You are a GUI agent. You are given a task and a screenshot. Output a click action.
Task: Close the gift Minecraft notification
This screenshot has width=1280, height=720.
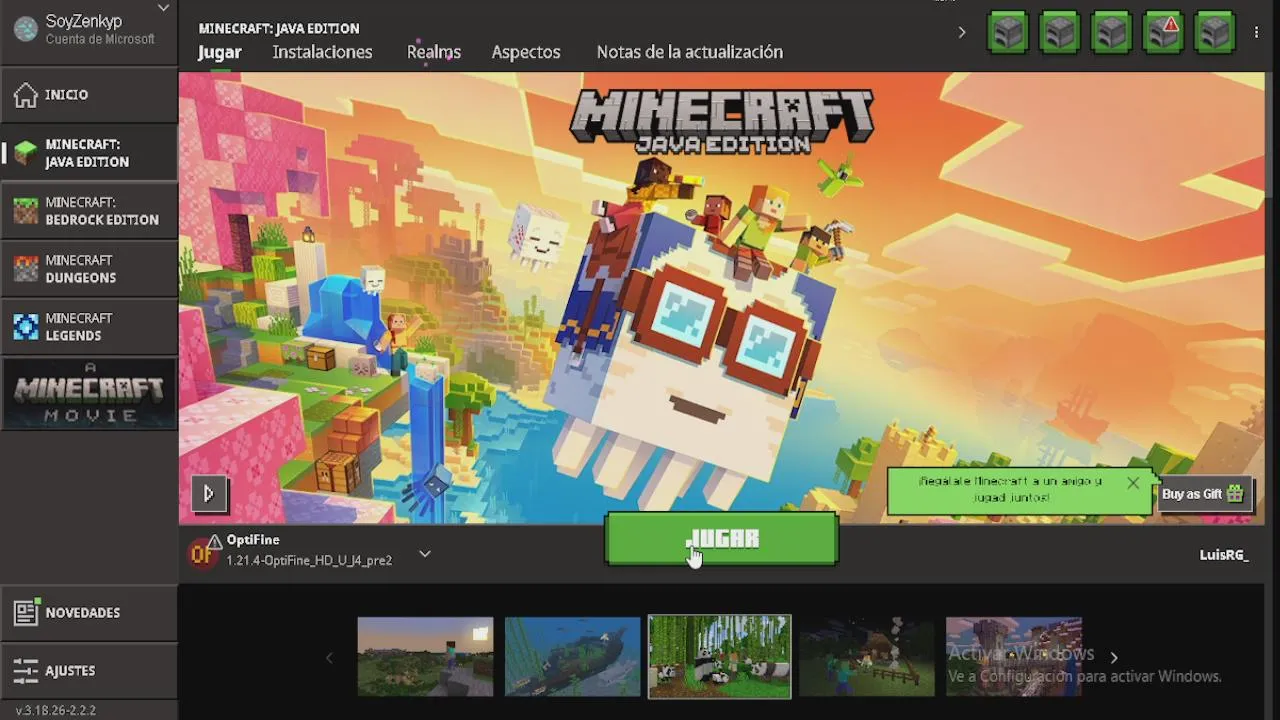(1133, 483)
